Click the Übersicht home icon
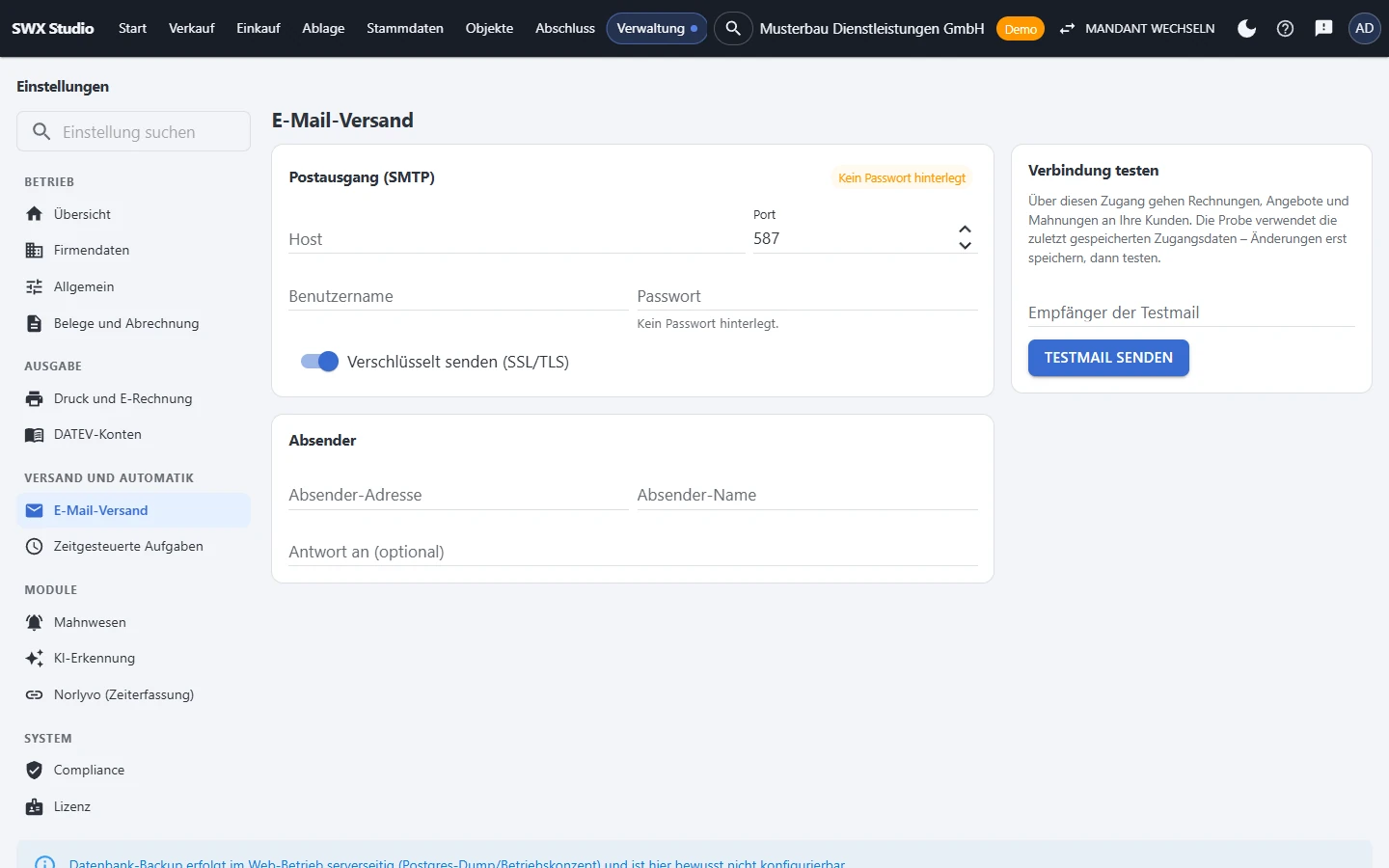This screenshot has height=868, width=1389. coord(35,214)
